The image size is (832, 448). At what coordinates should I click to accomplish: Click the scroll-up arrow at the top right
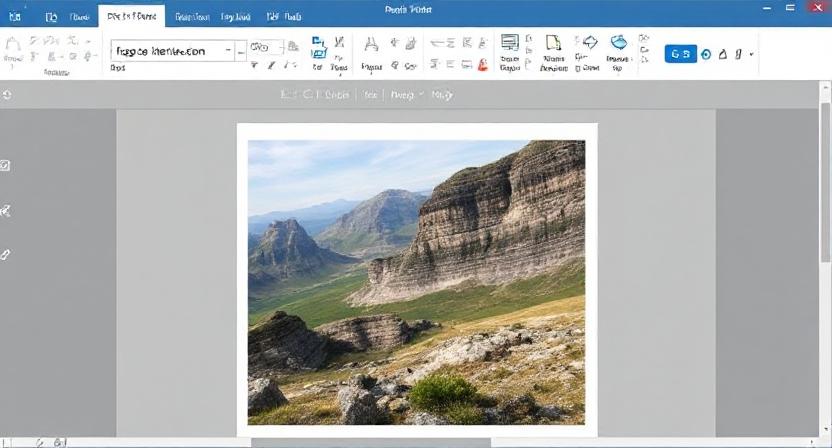click(826, 86)
